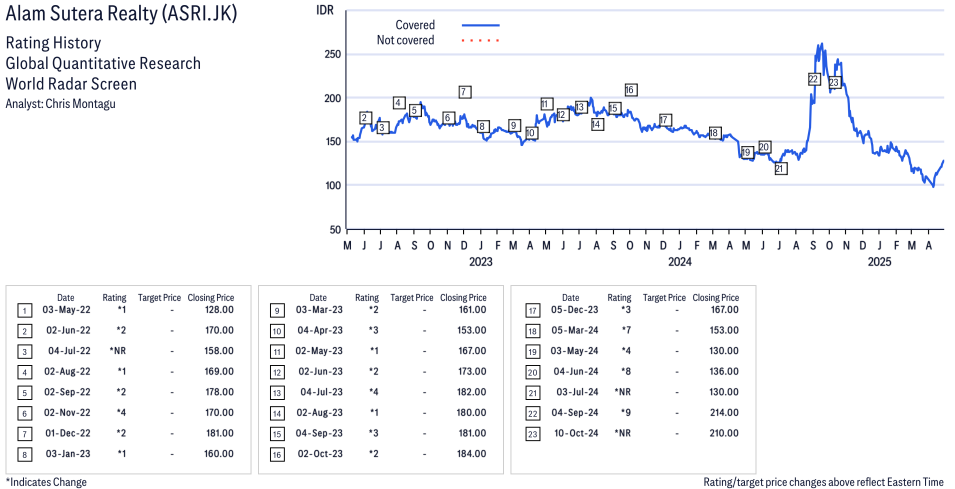This screenshot has width=955, height=489.
Task: Select chart marker 11 on the chart
Action: pos(546,104)
